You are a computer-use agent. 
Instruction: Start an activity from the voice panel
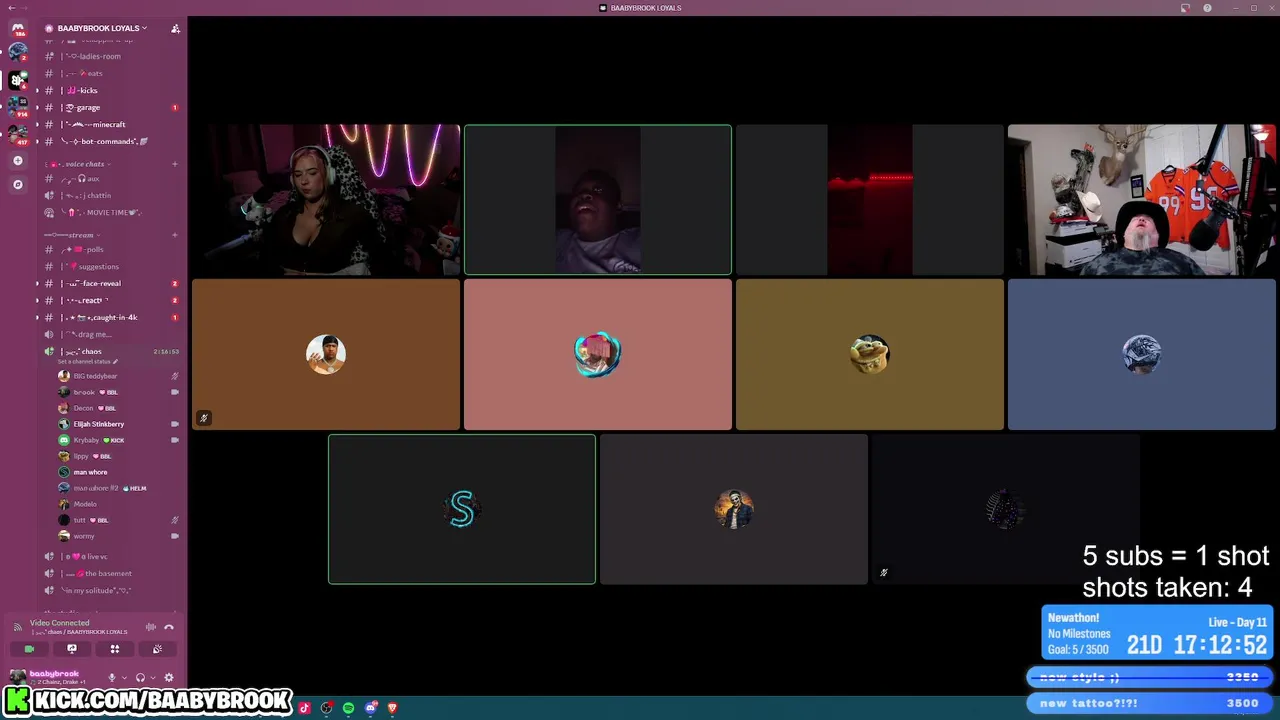coord(115,649)
